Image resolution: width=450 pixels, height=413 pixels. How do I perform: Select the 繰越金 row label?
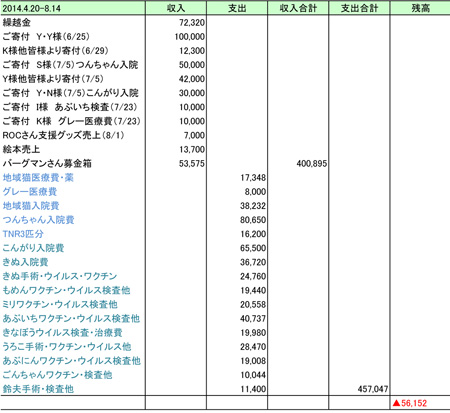(16, 22)
